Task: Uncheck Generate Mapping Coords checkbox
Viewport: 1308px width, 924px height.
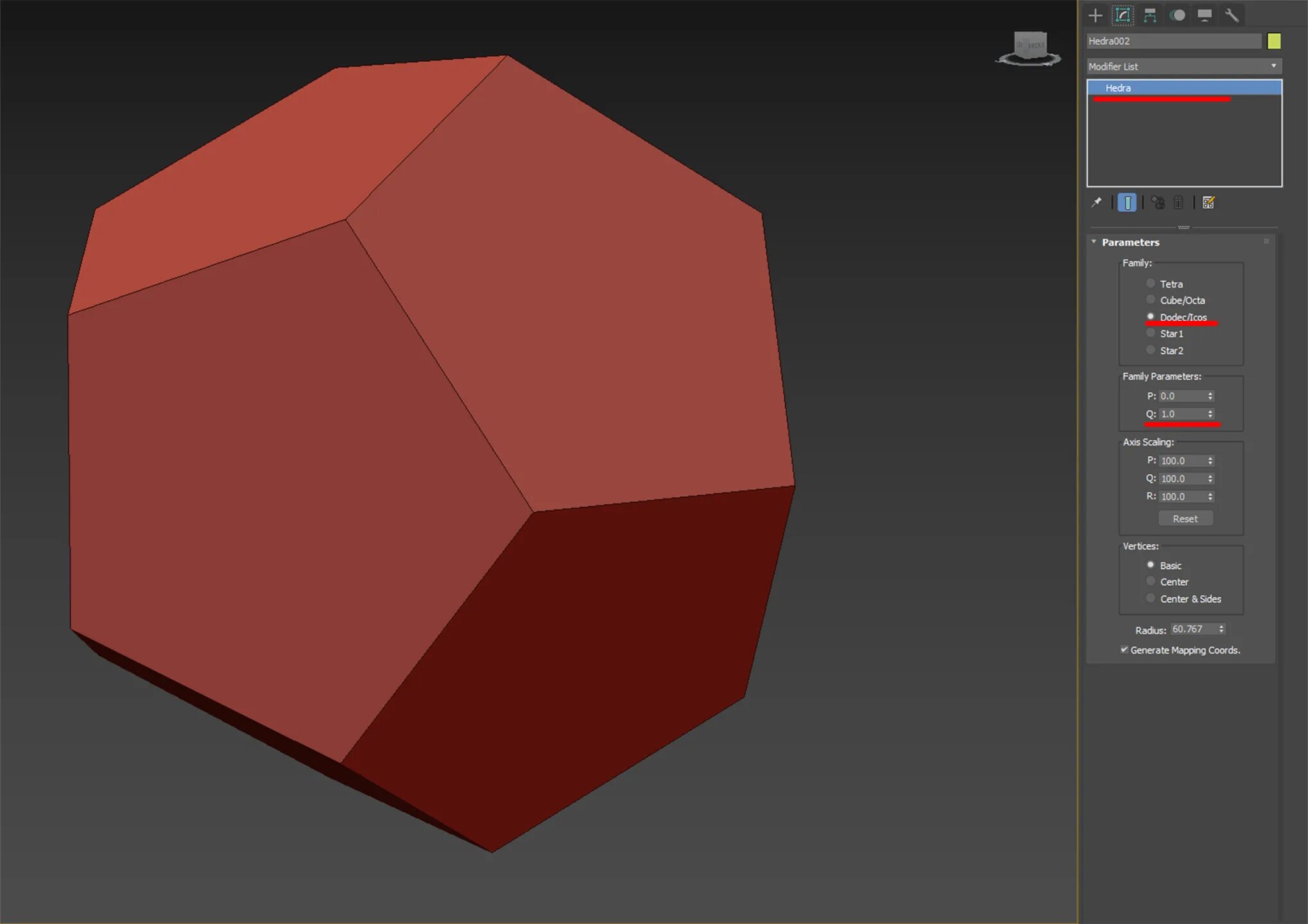Action: pyautogui.click(x=1124, y=649)
